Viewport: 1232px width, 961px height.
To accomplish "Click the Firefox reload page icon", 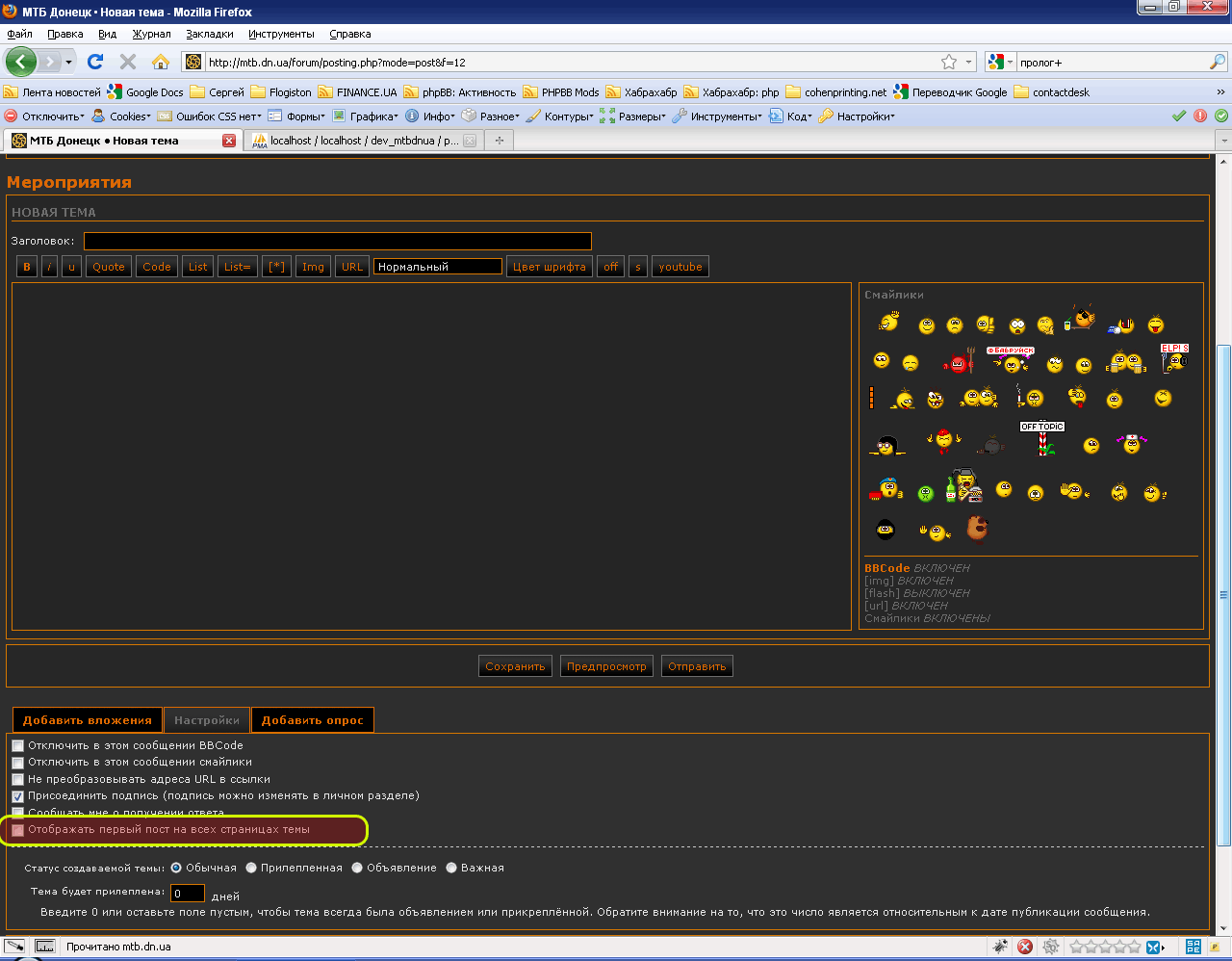I will [94, 62].
